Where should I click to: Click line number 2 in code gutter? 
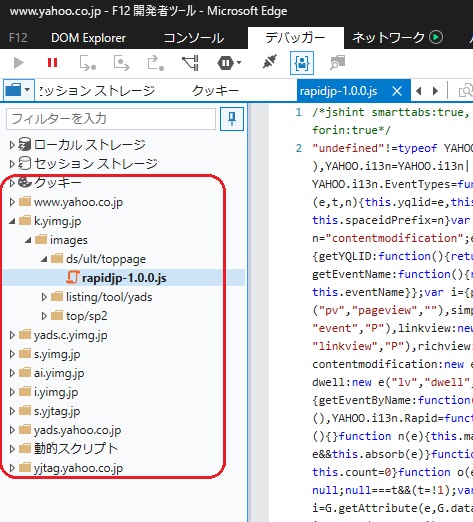(x=299, y=148)
